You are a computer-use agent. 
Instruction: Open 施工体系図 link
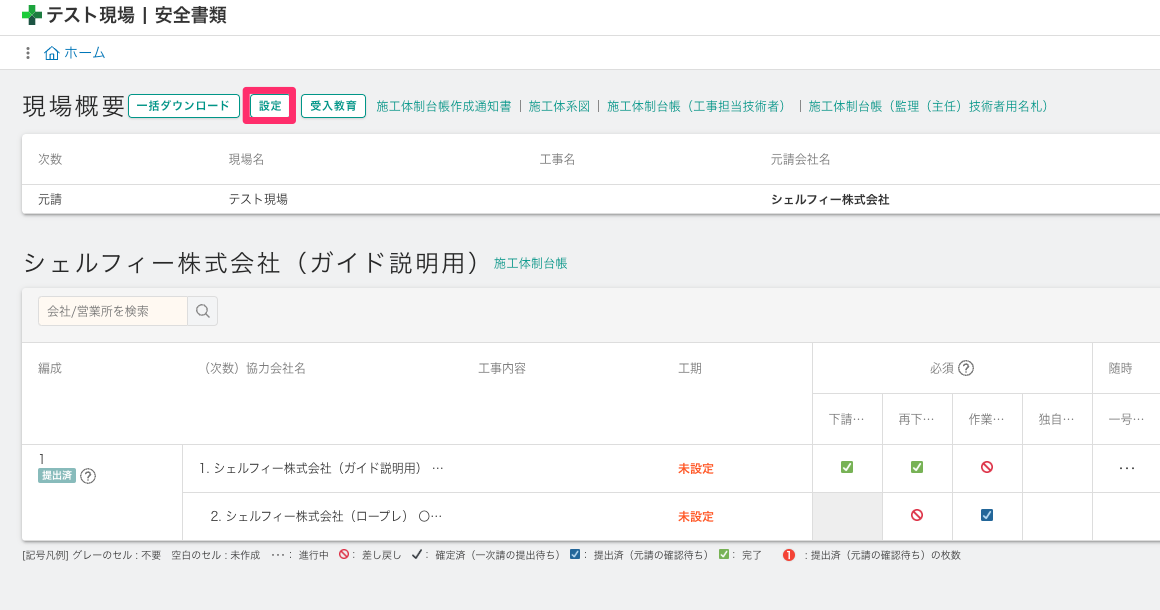[559, 106]
